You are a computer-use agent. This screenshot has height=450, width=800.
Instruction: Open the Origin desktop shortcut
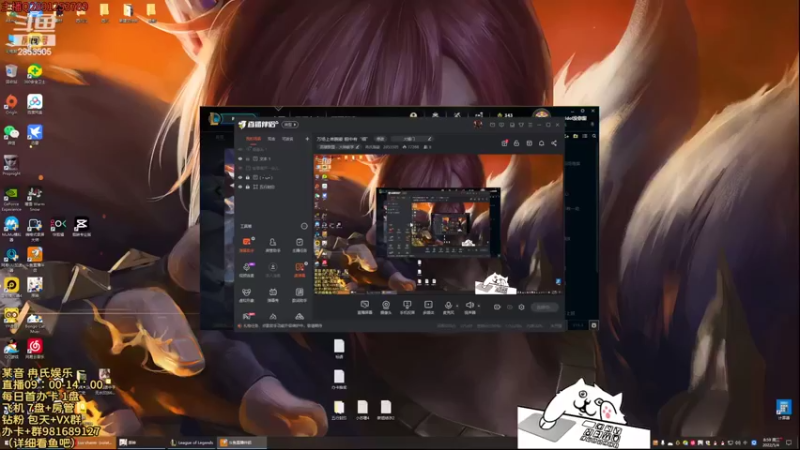pyautogui.click(x=11, y=103)
